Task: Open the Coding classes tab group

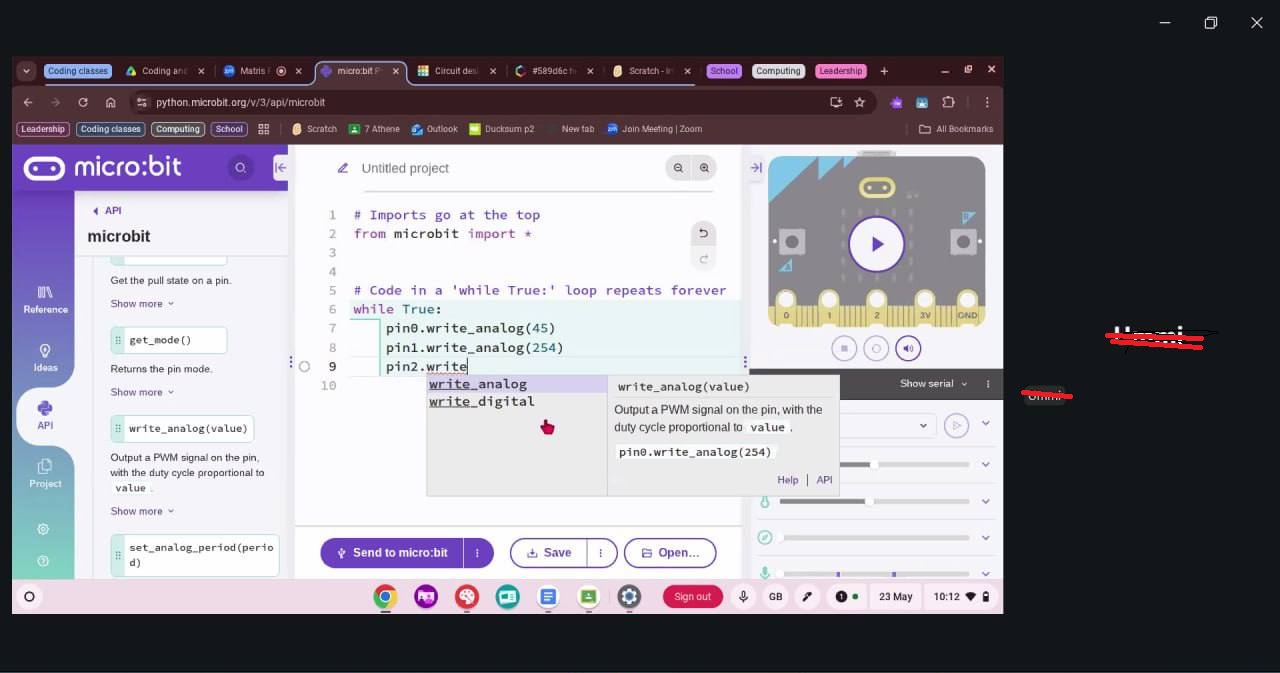Action: [x=78, y=71]
